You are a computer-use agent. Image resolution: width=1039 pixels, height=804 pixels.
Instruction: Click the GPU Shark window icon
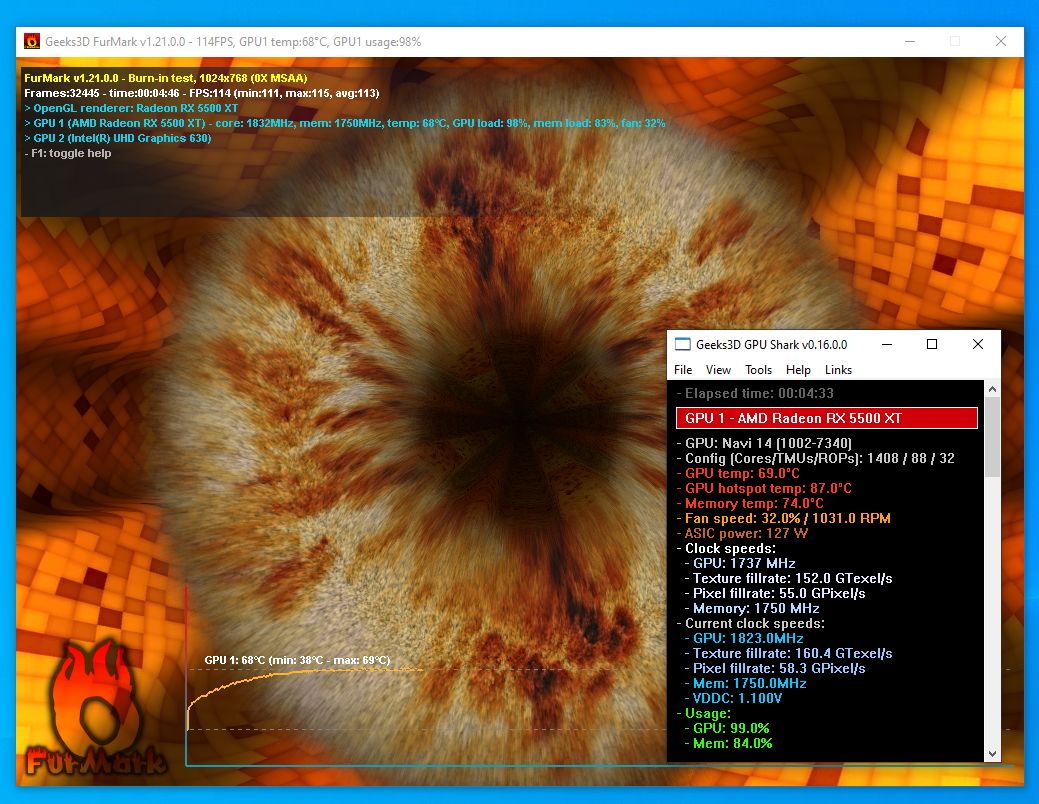[683, 344]
